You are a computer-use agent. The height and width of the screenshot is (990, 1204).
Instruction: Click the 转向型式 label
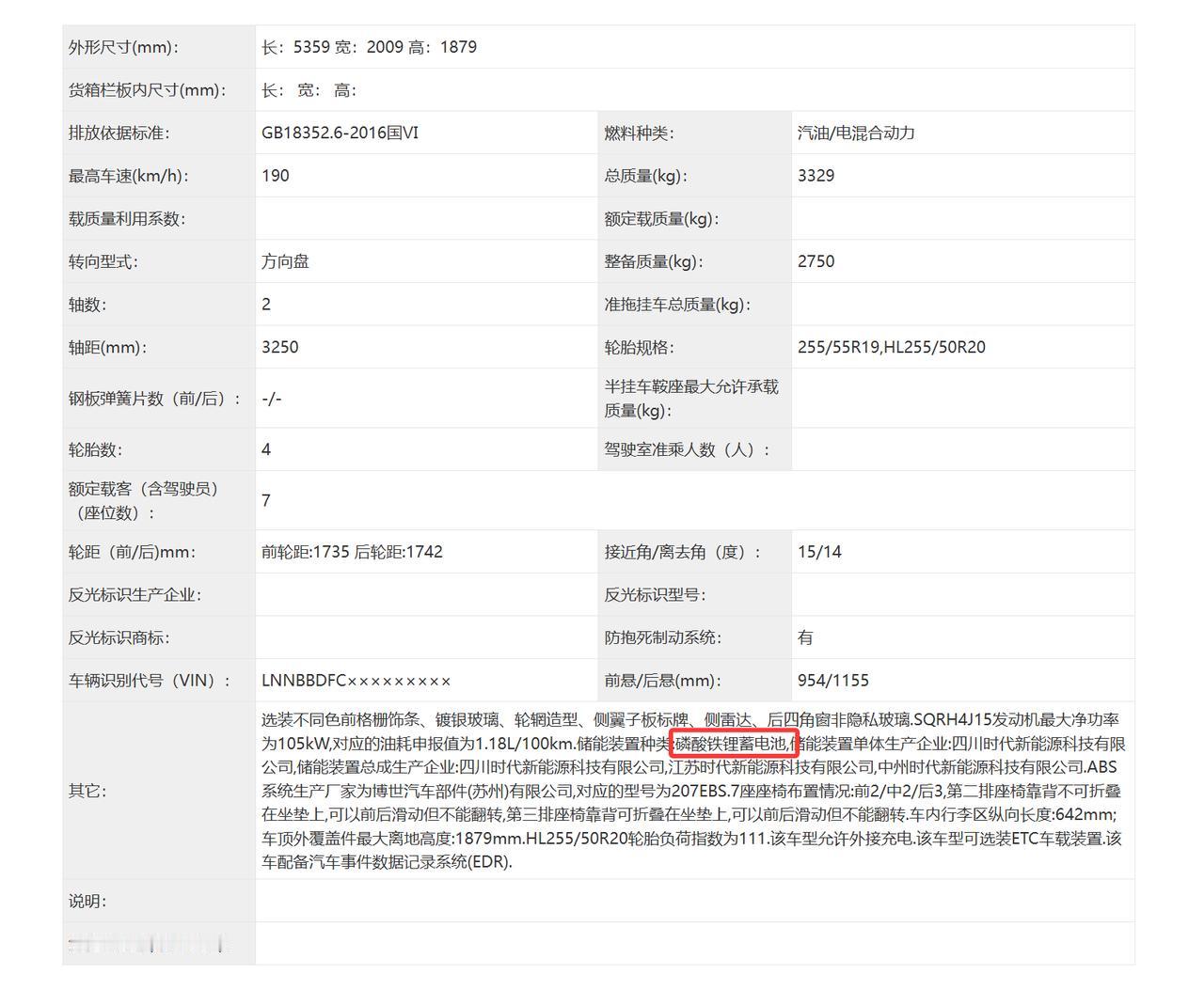click(x=103, y=262)
